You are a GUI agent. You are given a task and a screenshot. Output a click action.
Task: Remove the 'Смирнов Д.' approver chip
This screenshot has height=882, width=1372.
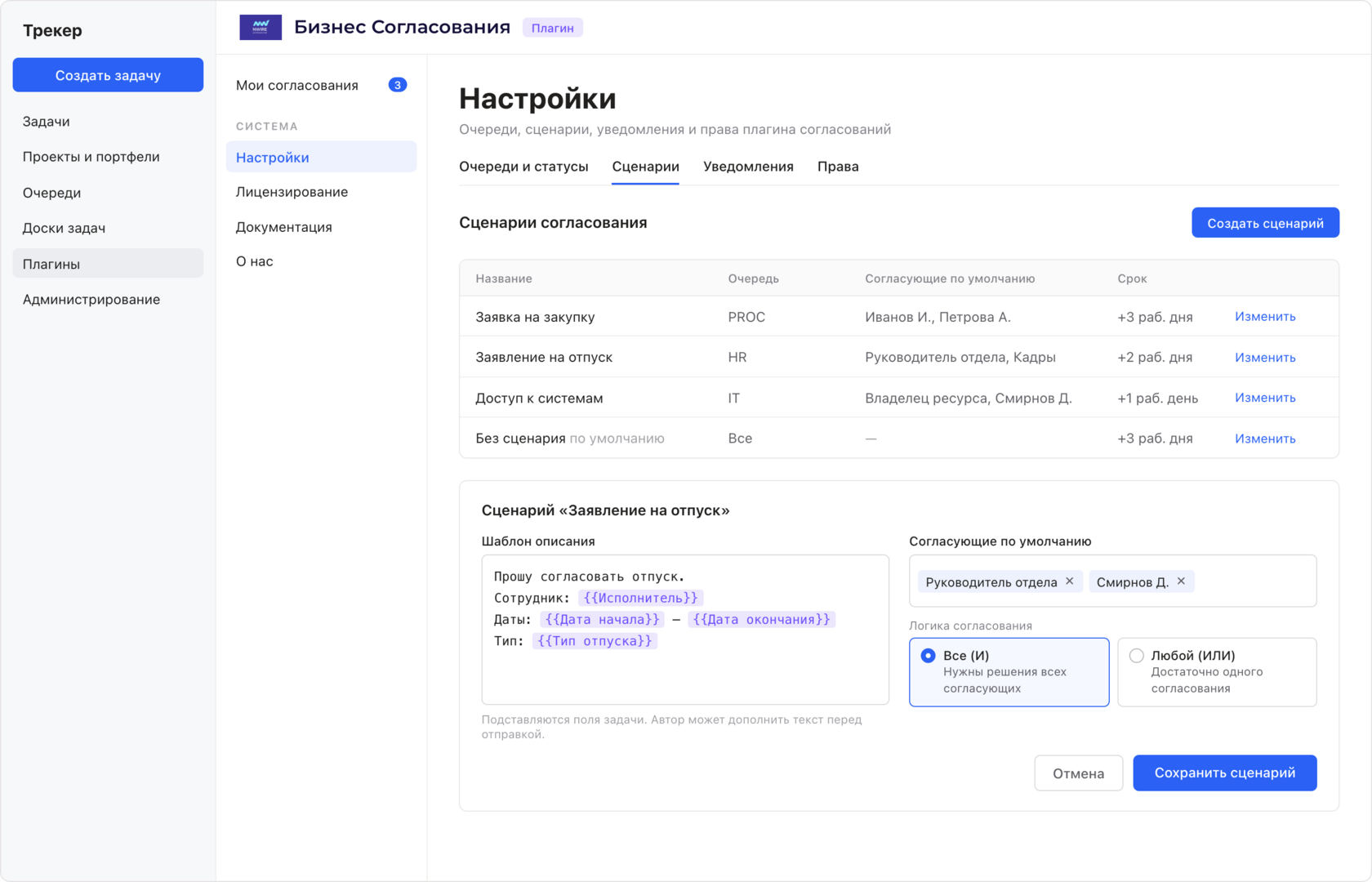click(x=1181, y=581)
